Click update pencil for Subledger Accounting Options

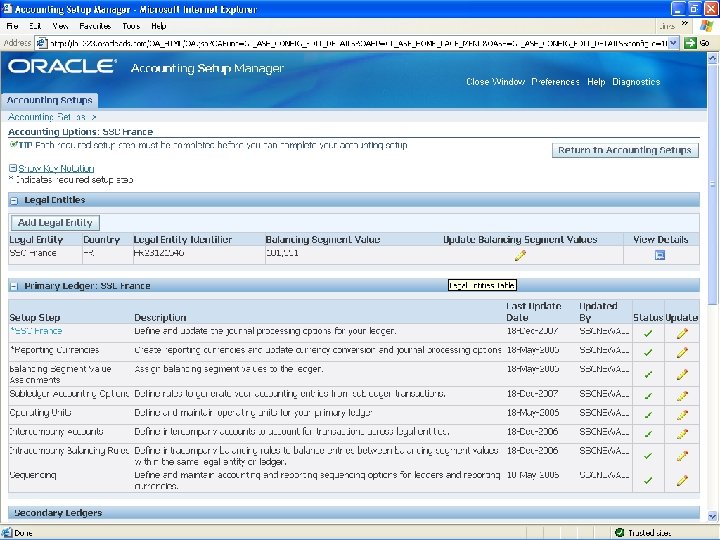pyautogui.click(x=682, y=396)
